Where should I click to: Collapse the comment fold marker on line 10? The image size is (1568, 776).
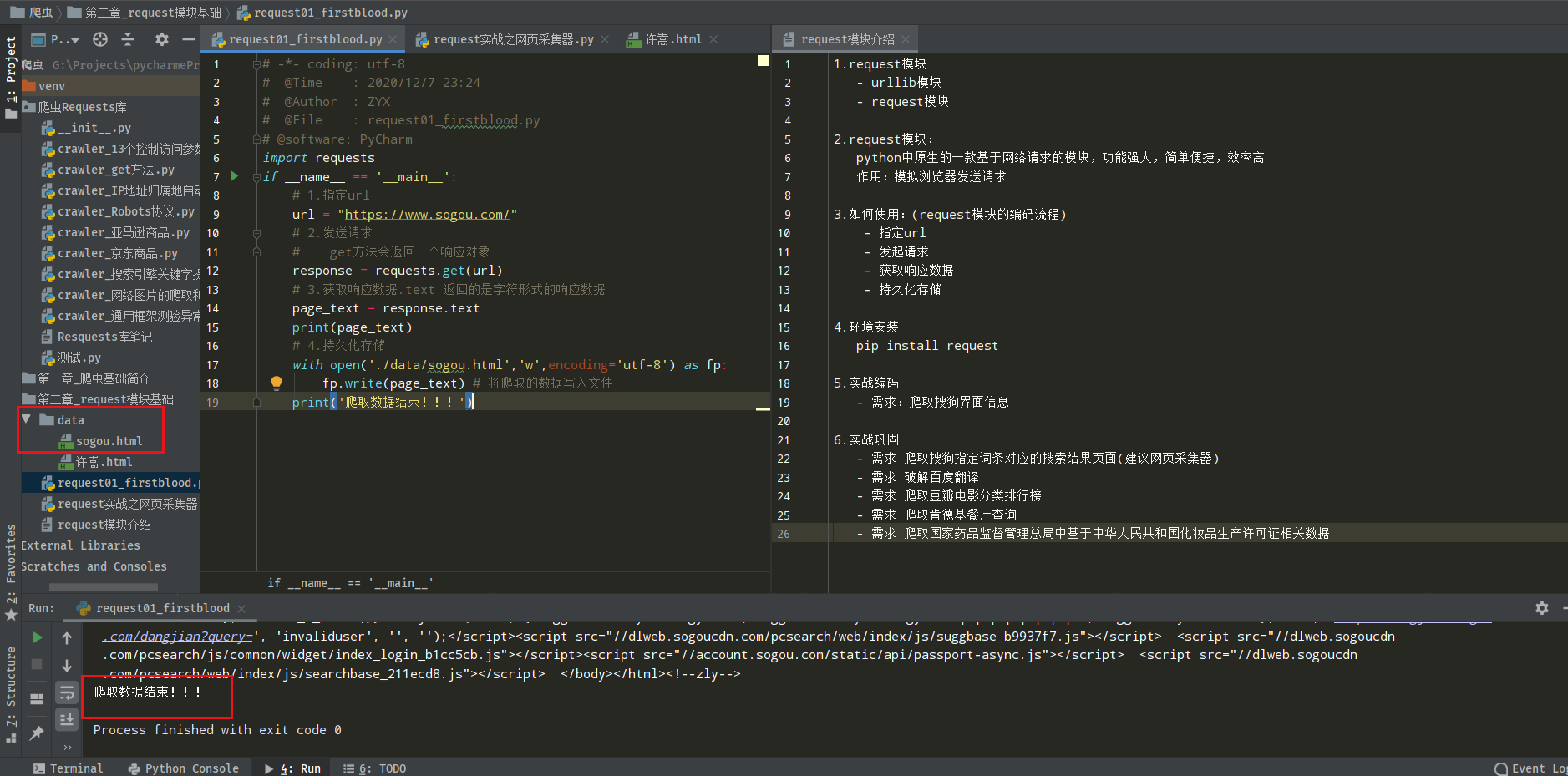(x=256, y=233)
